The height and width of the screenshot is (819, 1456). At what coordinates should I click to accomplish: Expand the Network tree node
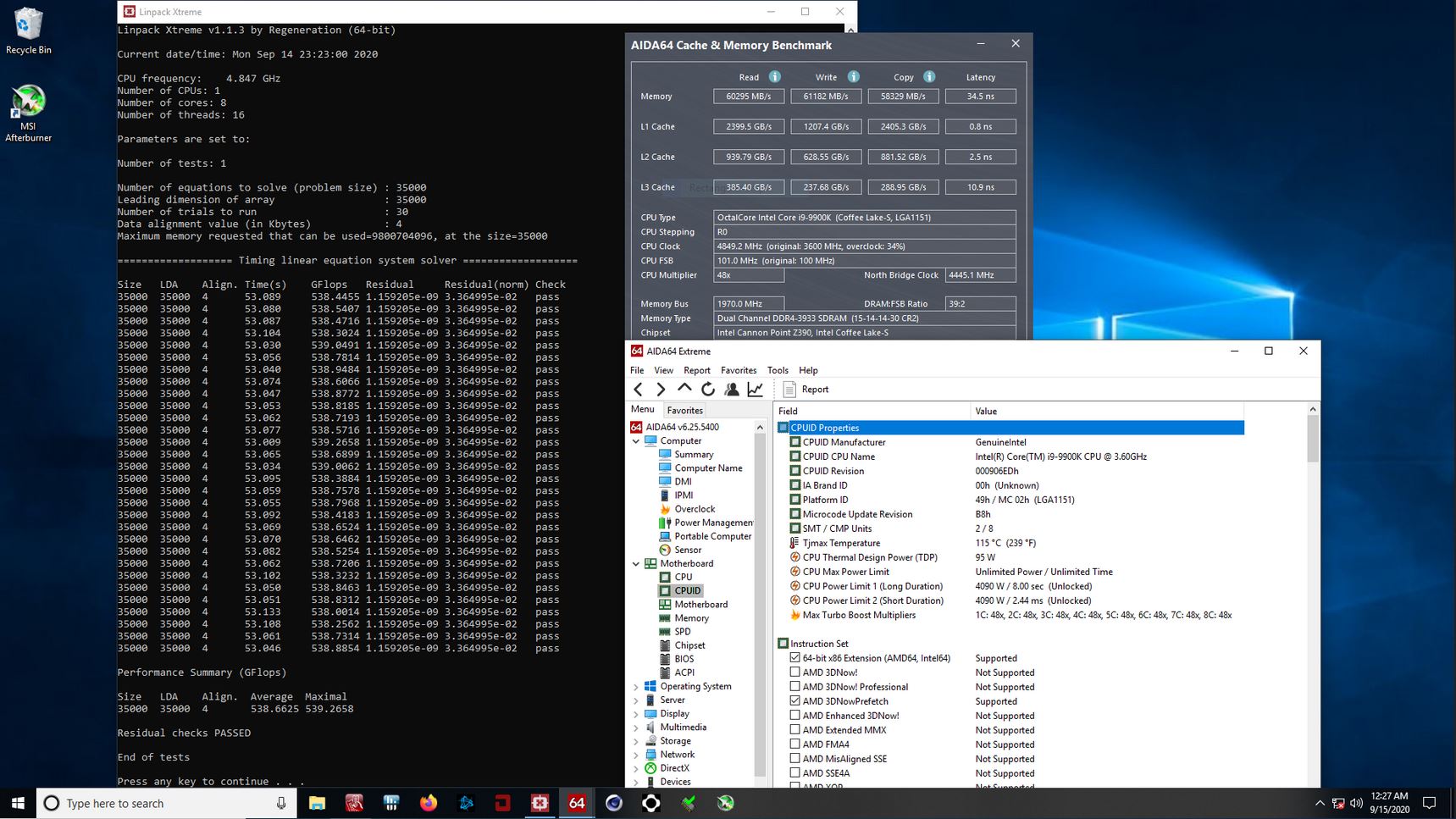pyautogui.click(x=636, y=755)
